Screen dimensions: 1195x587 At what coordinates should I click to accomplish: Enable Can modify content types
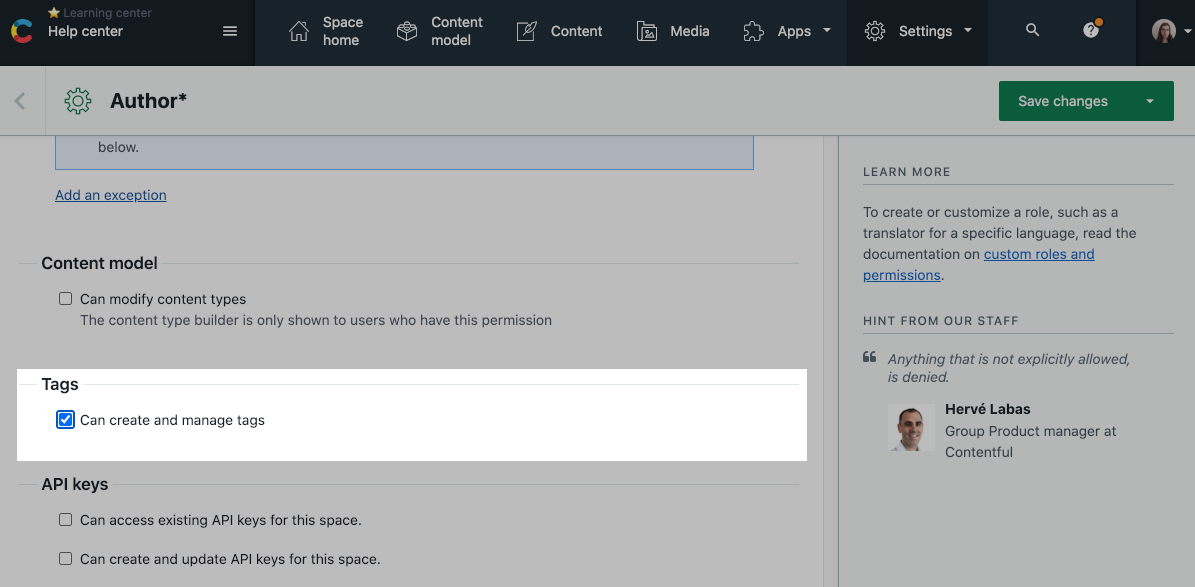click(66, 299)
